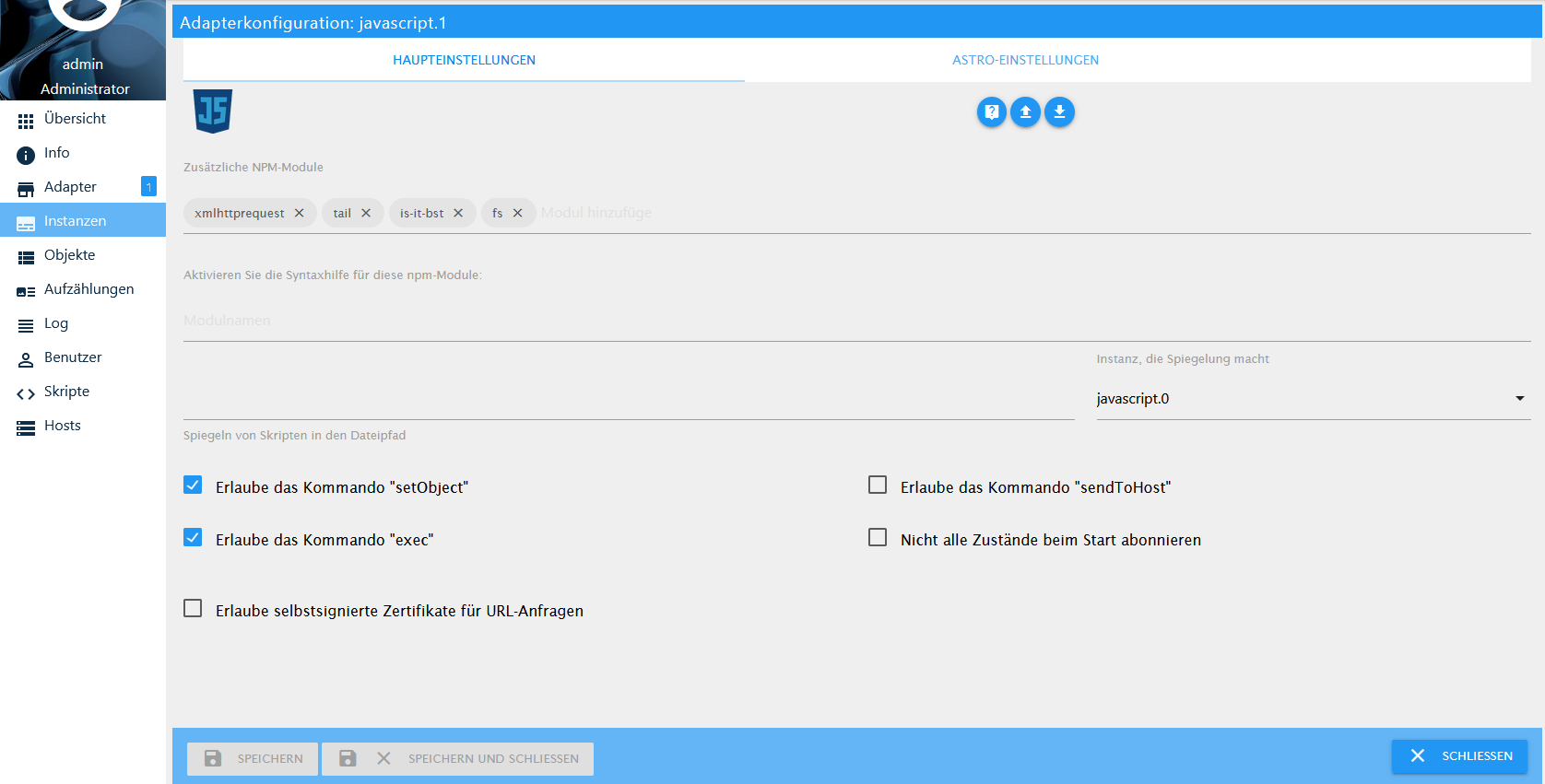Remove the tail module chip
Image resolution: width=1545 pixels, height=784 pixels.
pos(366,213)
